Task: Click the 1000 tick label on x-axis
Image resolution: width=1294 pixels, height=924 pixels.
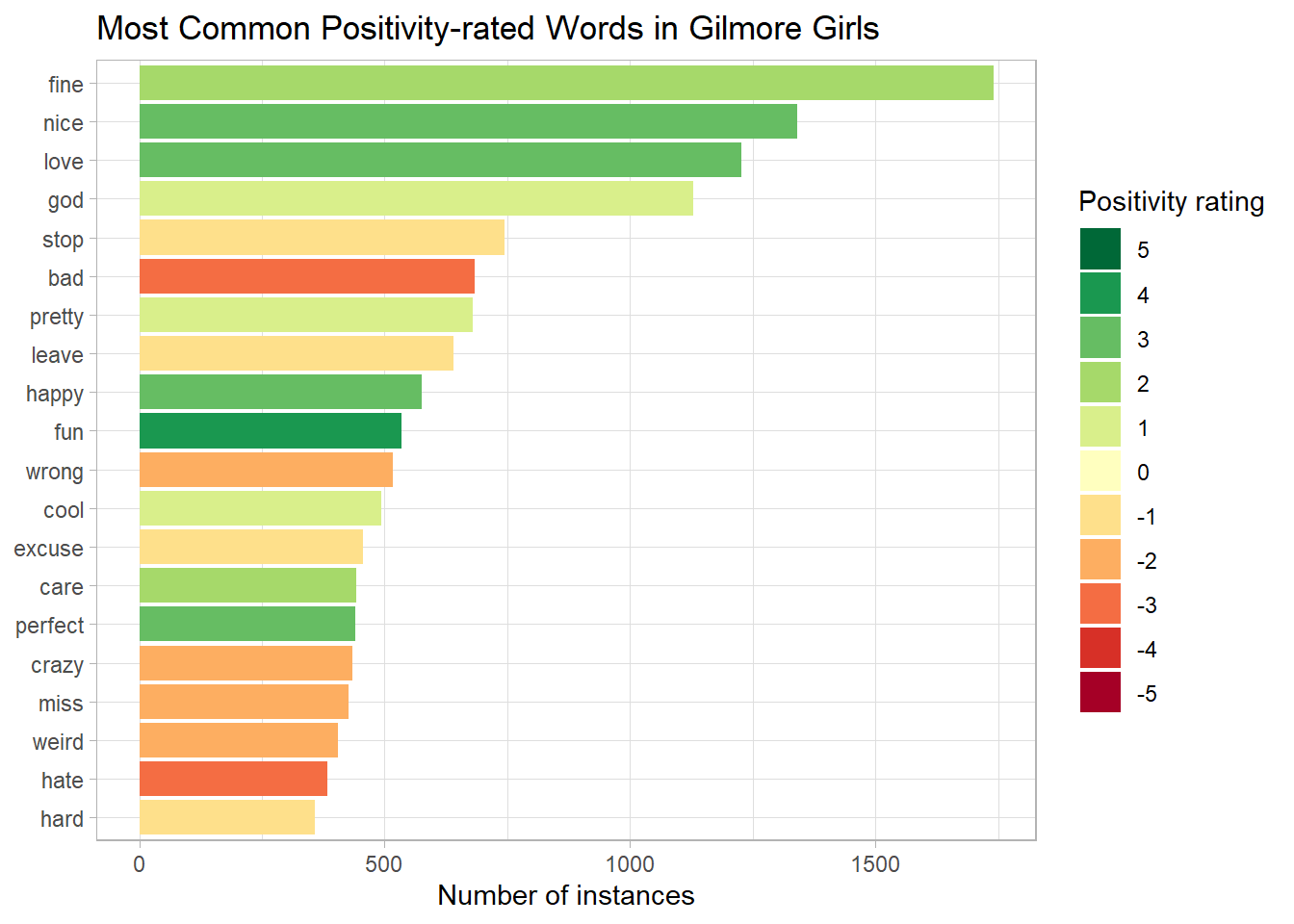Action: tap(630, 864)
